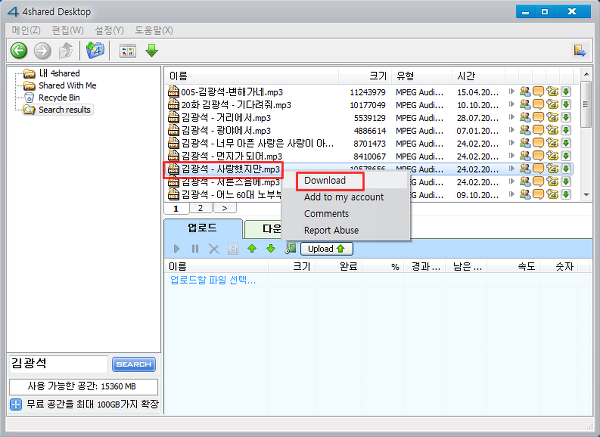Click the share people icon for 005-김광석-변해가네.mp3
The width and height of the screenshot is (600, 437).
525,91
